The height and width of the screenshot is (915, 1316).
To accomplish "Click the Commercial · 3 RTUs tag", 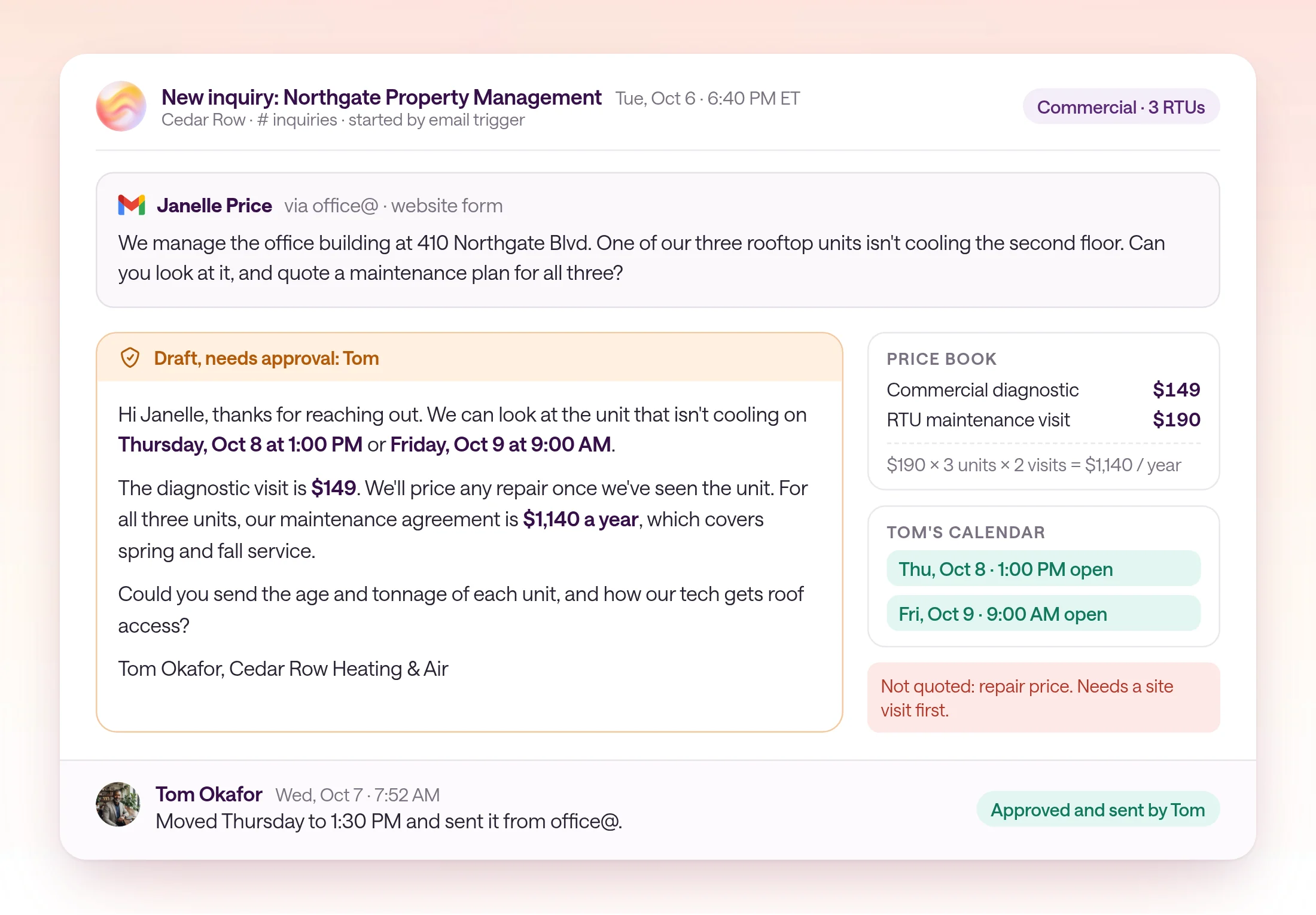I will click(x=1121, y=107).
